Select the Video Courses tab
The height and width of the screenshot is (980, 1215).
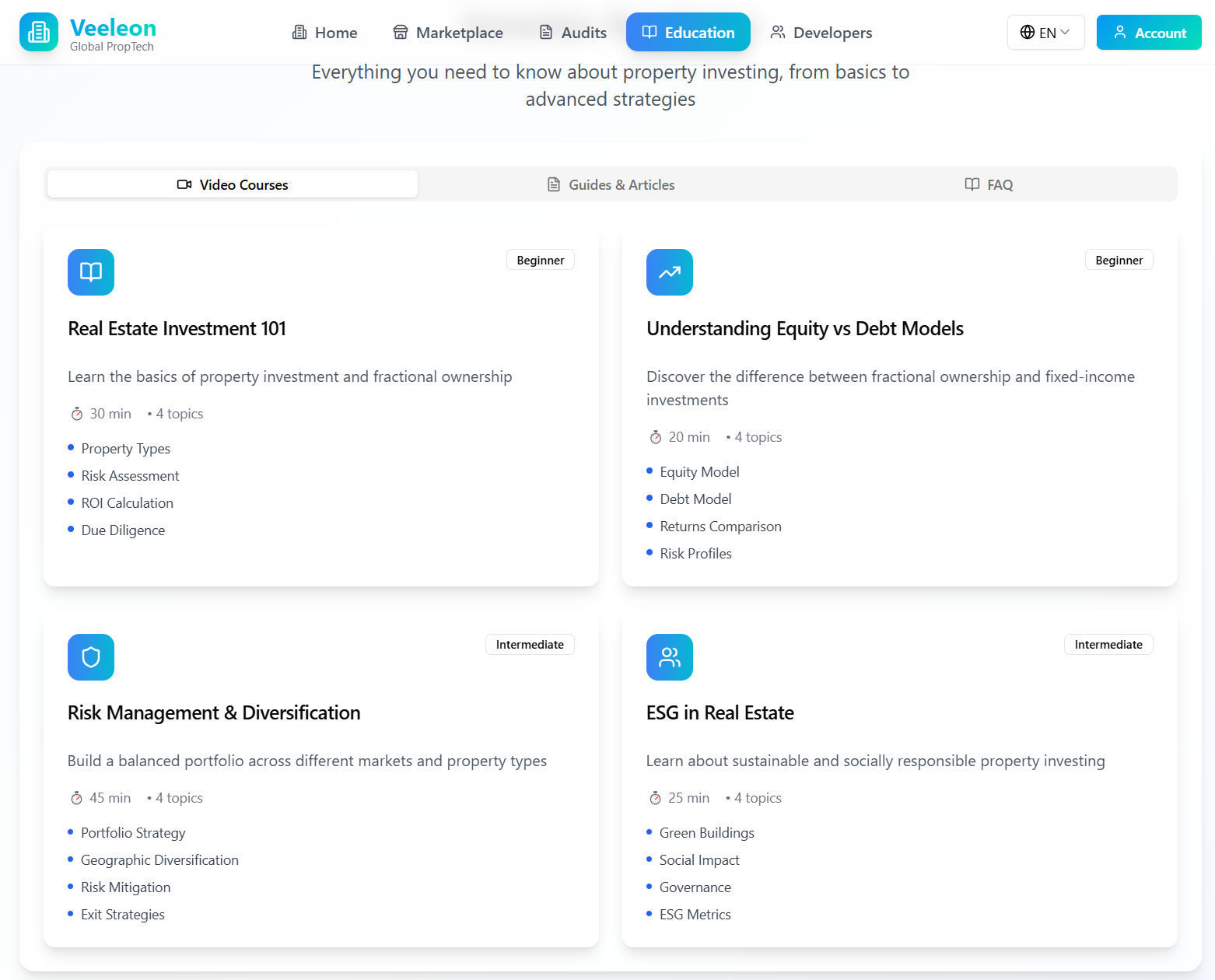(233, 184)
